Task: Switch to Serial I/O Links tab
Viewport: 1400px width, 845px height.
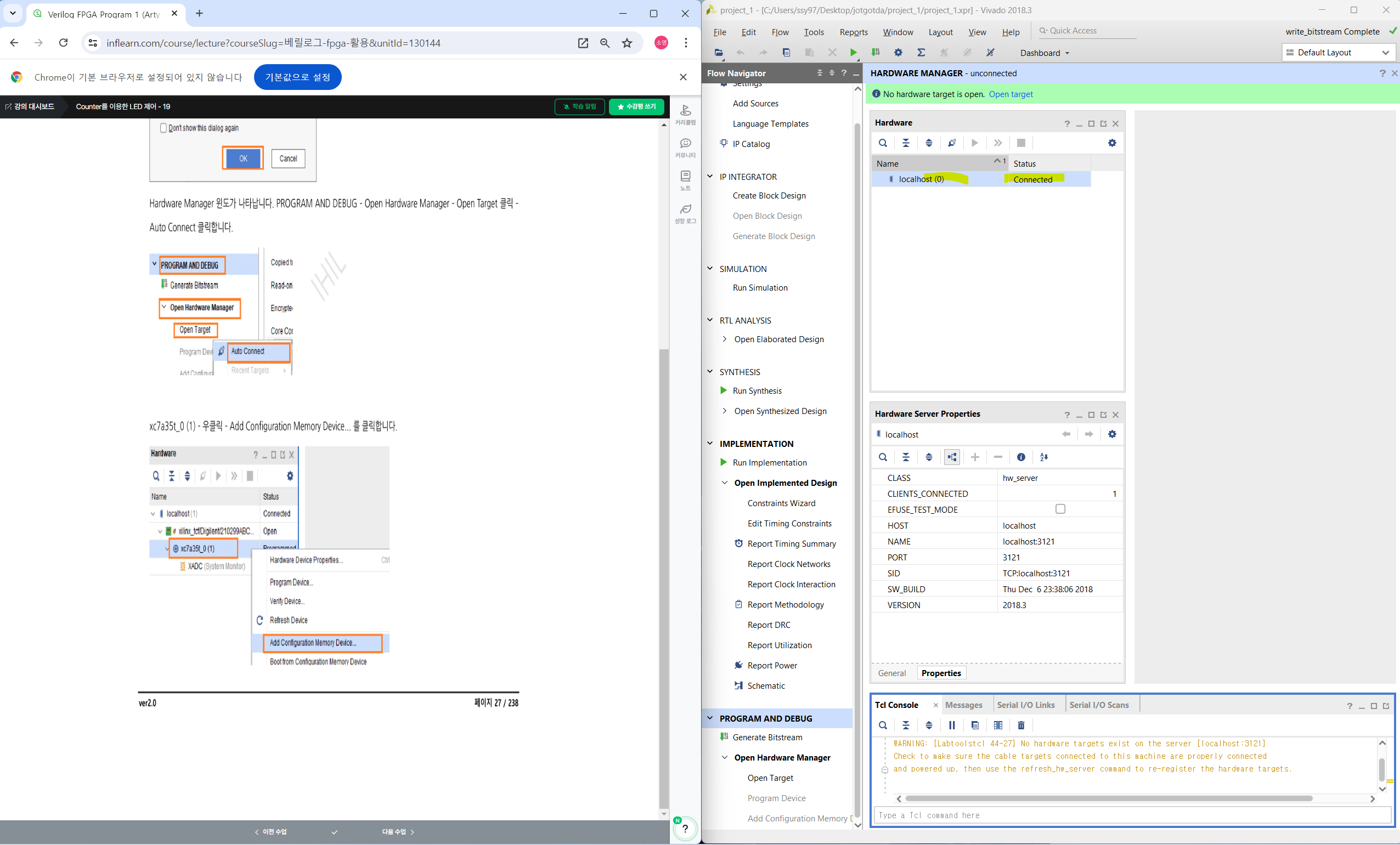Action: coord(1025,705)
